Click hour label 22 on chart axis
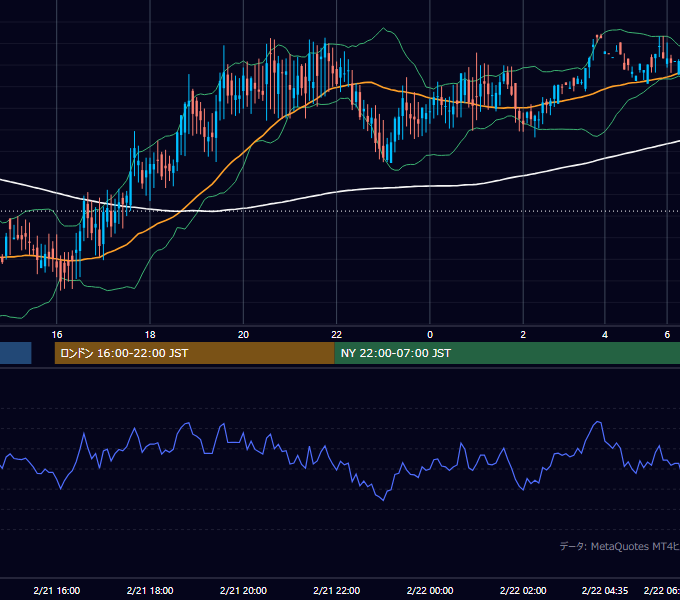The width and height of the screenshot is (680, 600). click(337, 335)
